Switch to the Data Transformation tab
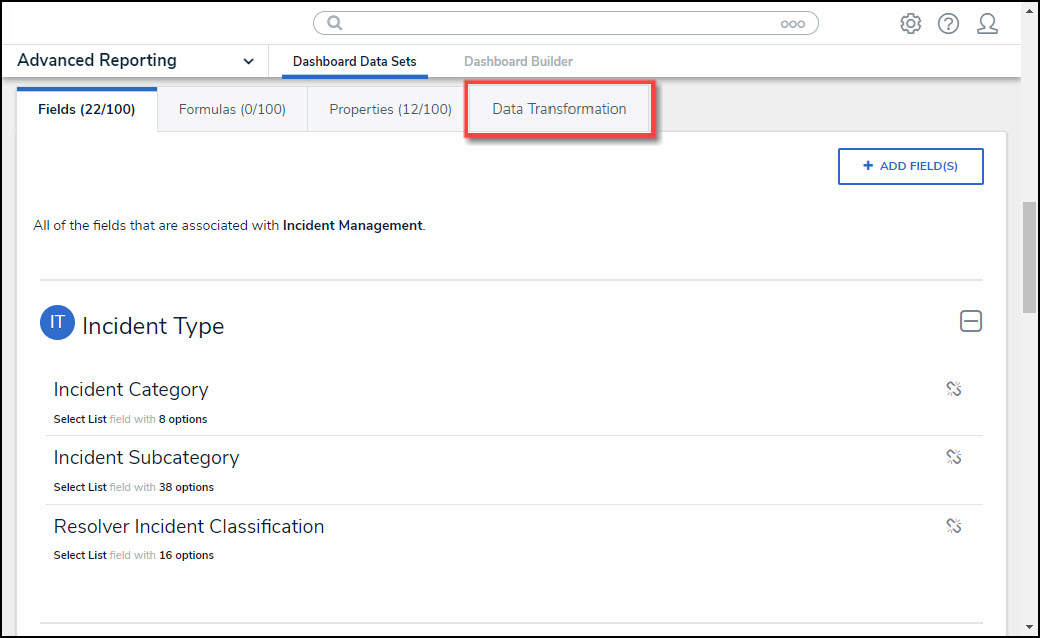This screenshot has width=1040, height=638. point(559,109)
